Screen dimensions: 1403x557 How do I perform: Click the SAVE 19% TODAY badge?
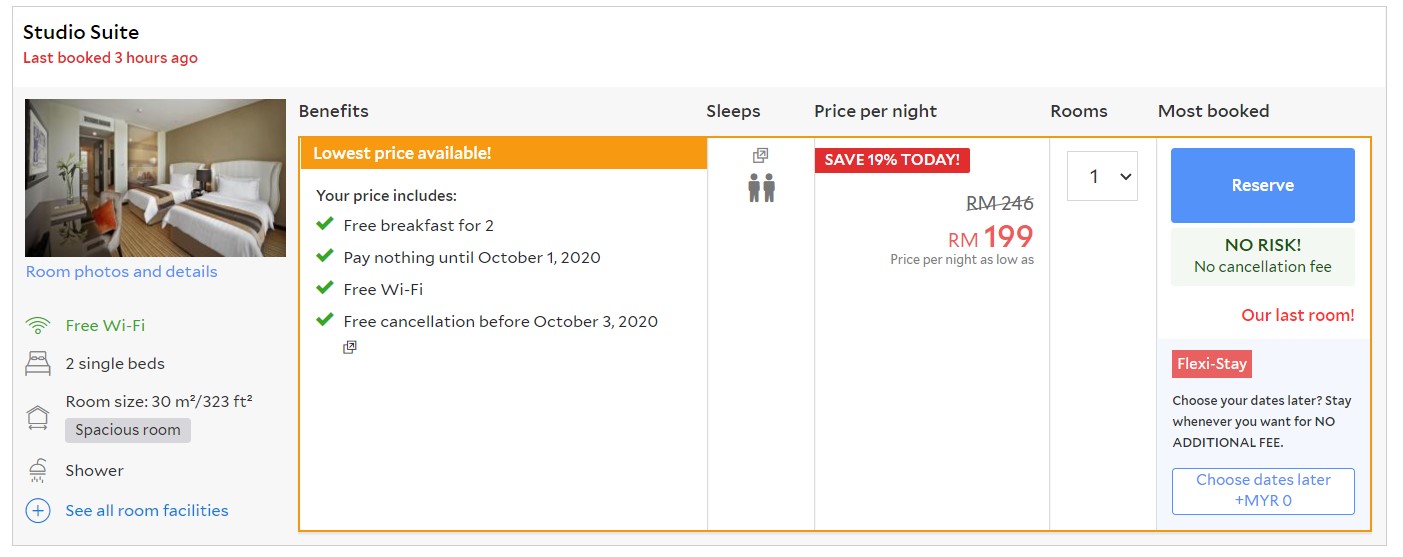[892, 160]
